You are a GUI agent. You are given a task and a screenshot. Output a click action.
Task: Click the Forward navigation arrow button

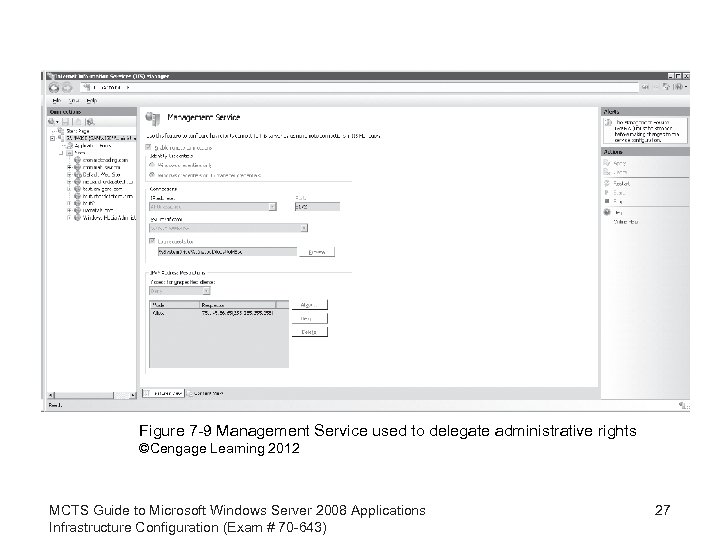67,88
